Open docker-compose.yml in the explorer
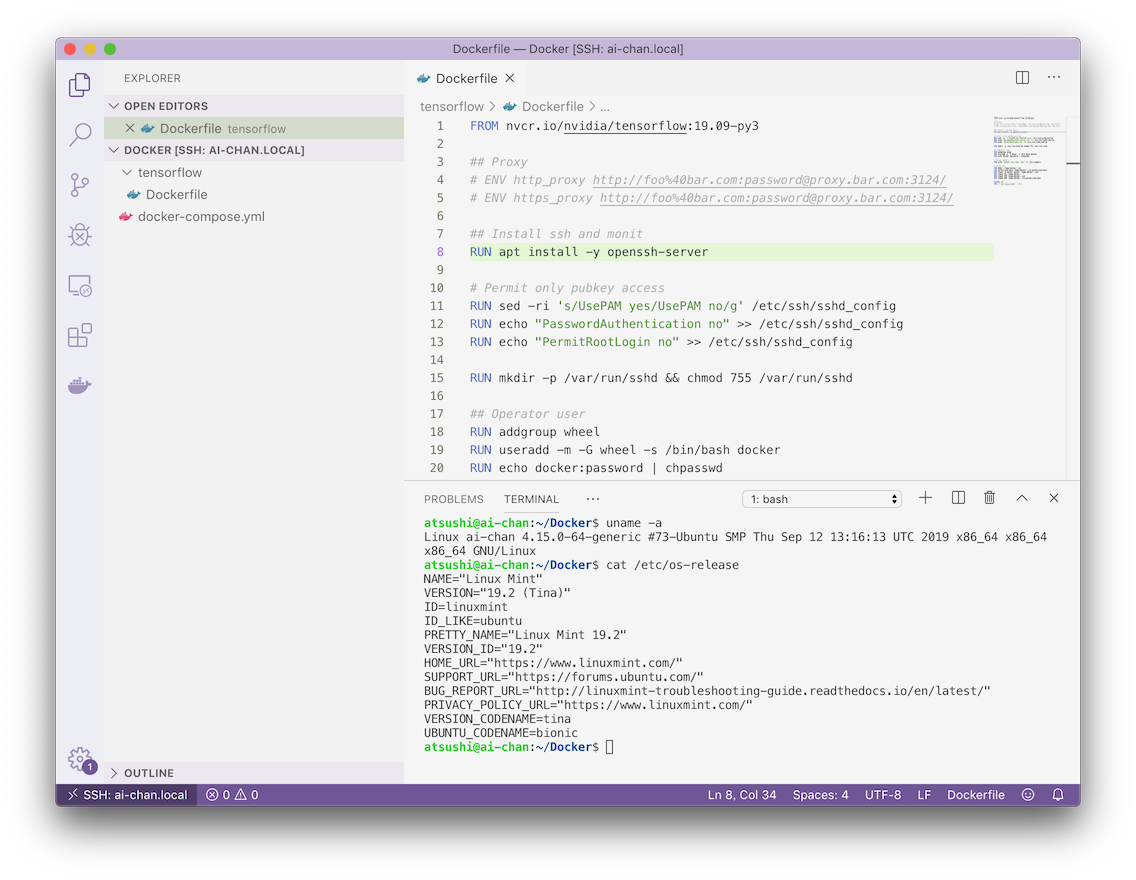This screenshot has width=1136, height=880. click(200, 216)
